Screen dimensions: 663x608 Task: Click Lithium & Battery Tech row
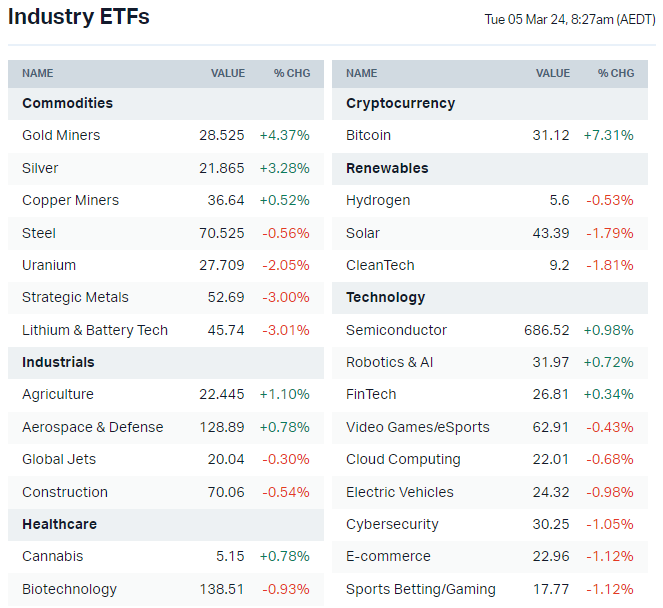[95, 330]
